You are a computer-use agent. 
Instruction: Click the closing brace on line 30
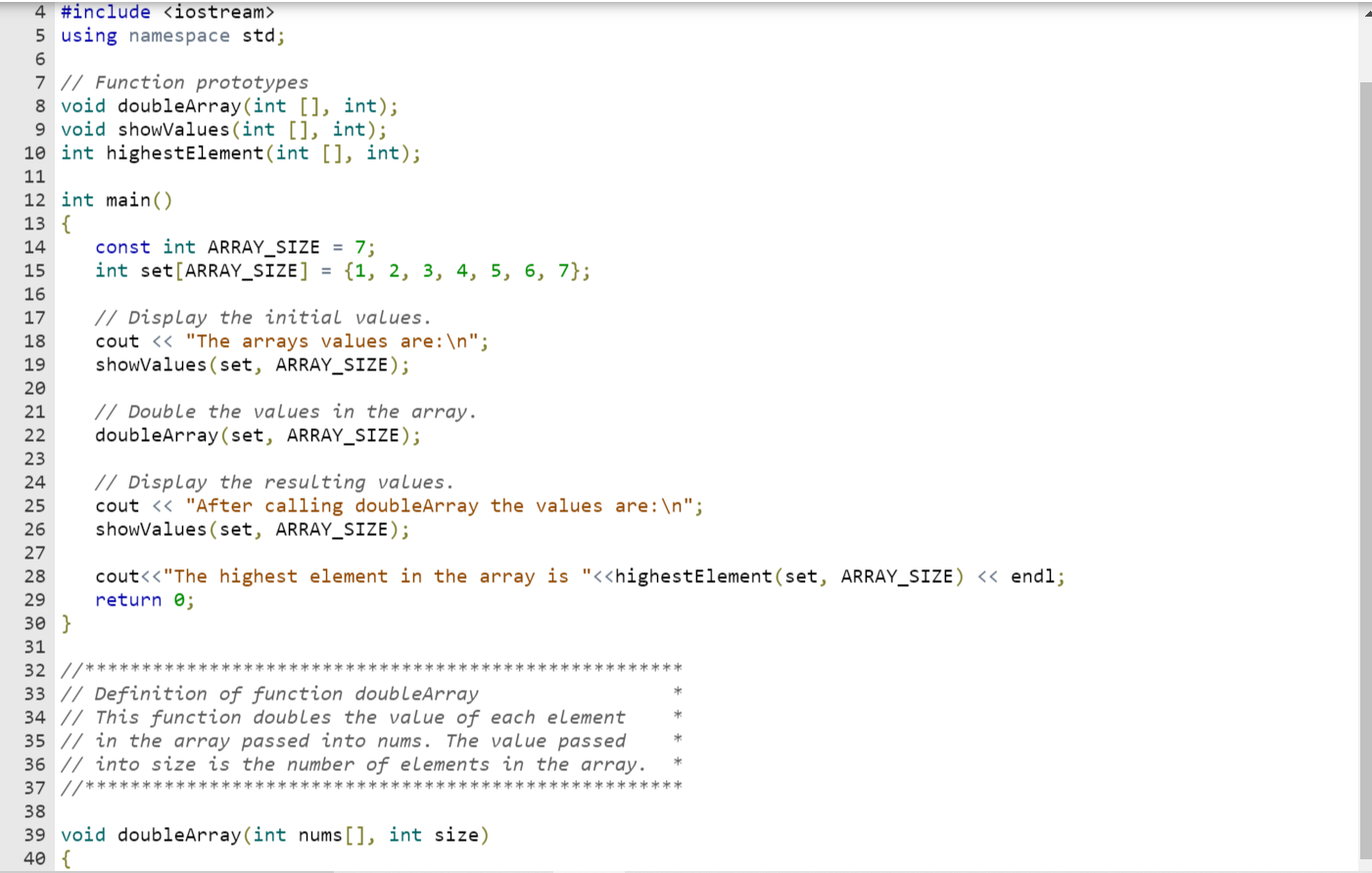tap(65, 623)
